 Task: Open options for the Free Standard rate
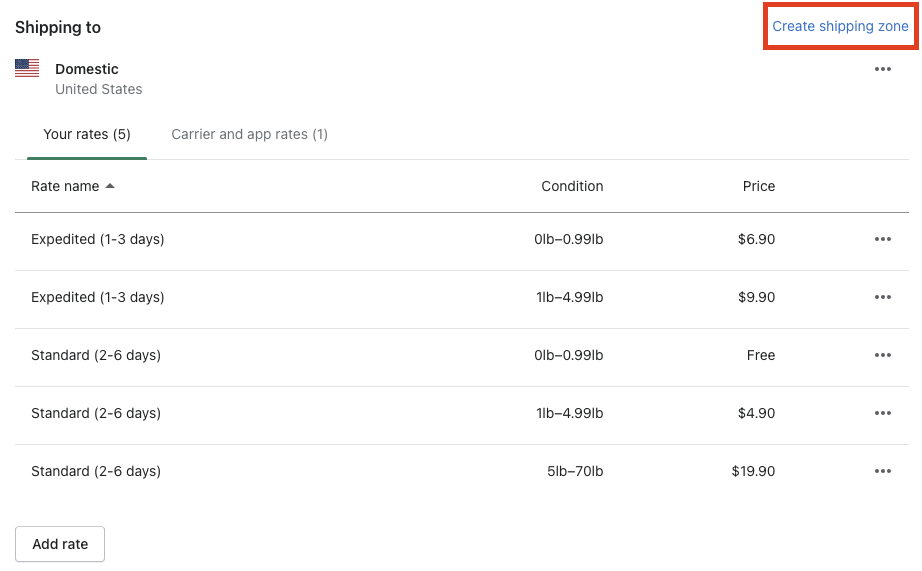pos(882,356)
